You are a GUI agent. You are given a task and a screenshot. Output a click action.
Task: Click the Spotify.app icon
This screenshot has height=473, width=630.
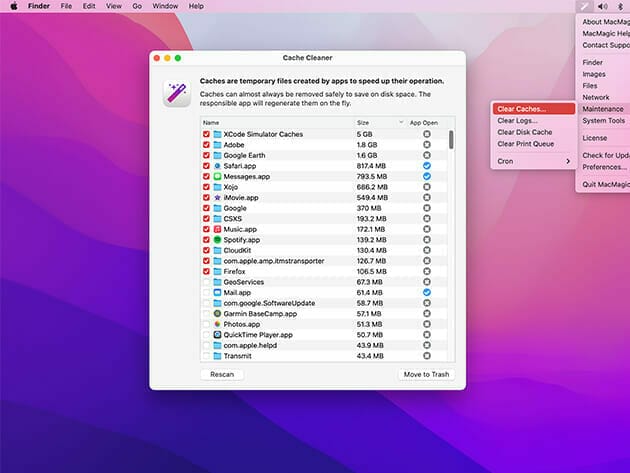click(217, 240)
